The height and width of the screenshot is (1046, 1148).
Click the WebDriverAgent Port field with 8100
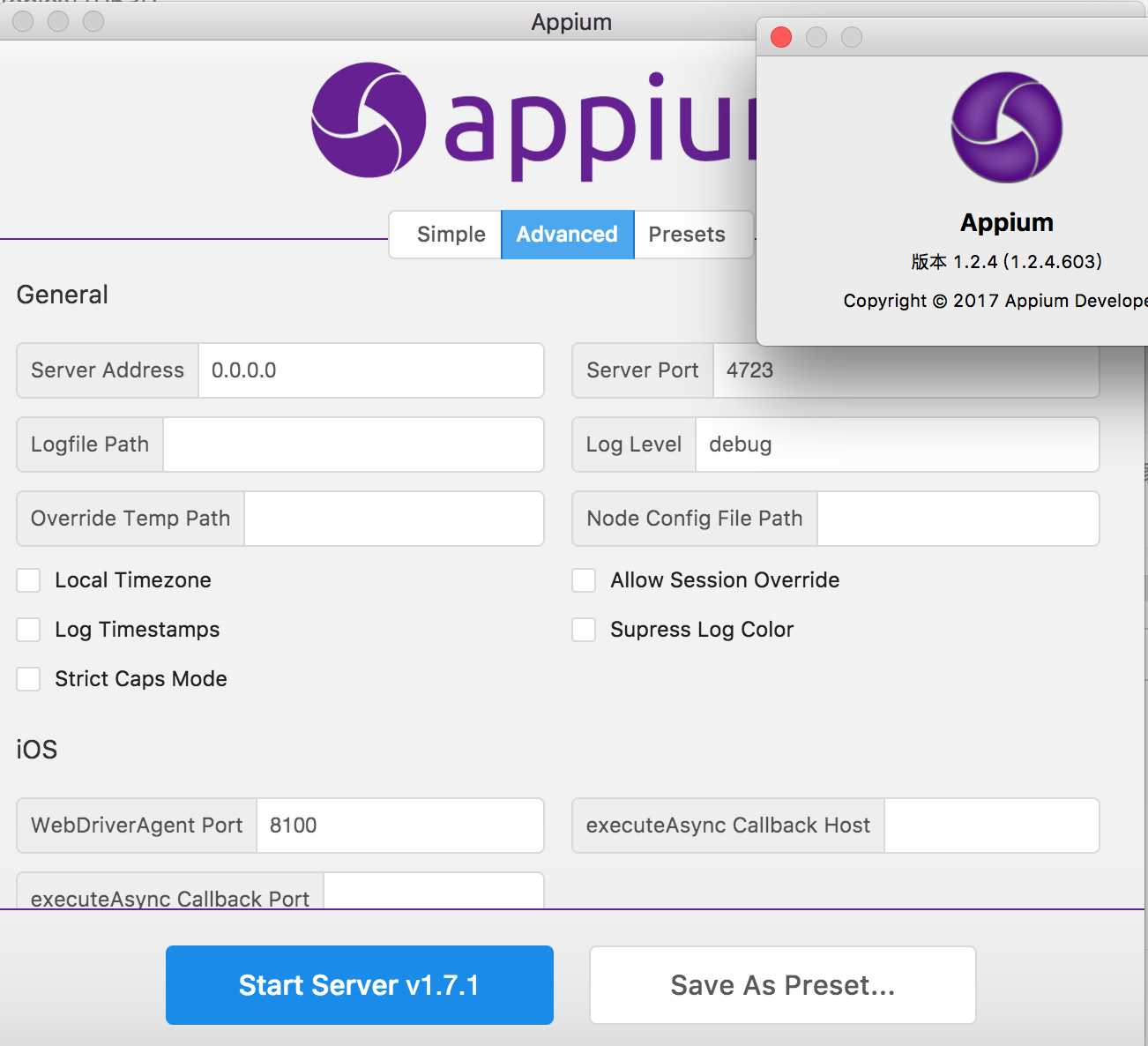[399, 826]
